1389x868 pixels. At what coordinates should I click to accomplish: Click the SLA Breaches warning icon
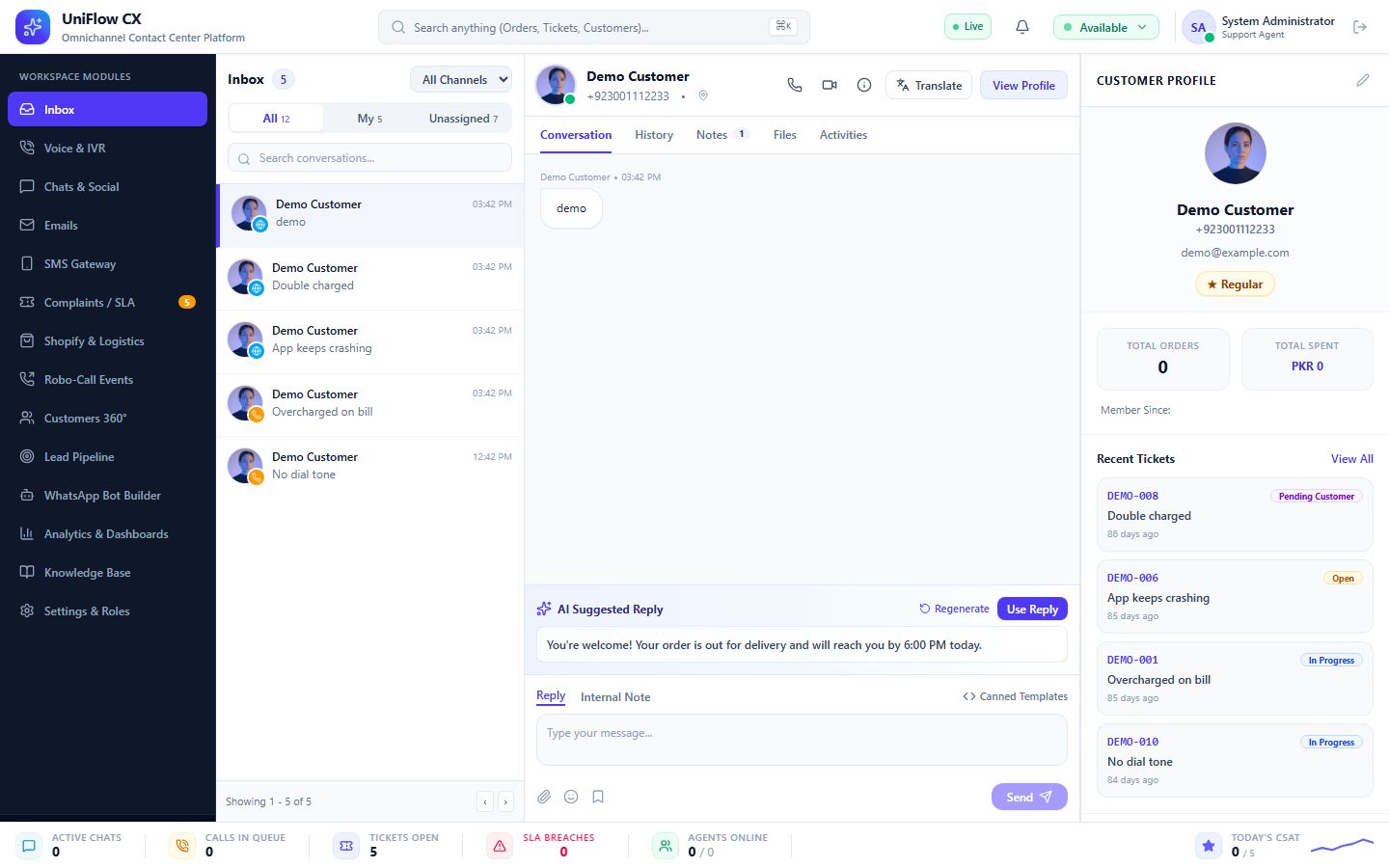coord(500,846)
